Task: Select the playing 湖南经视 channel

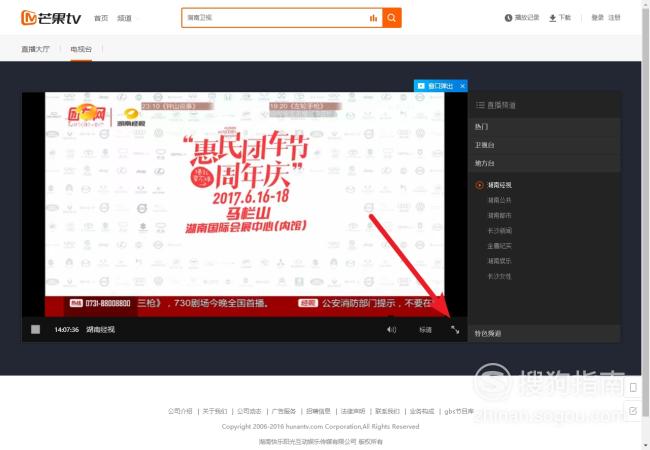Action: pyautogui.click(x=499, y=185)
